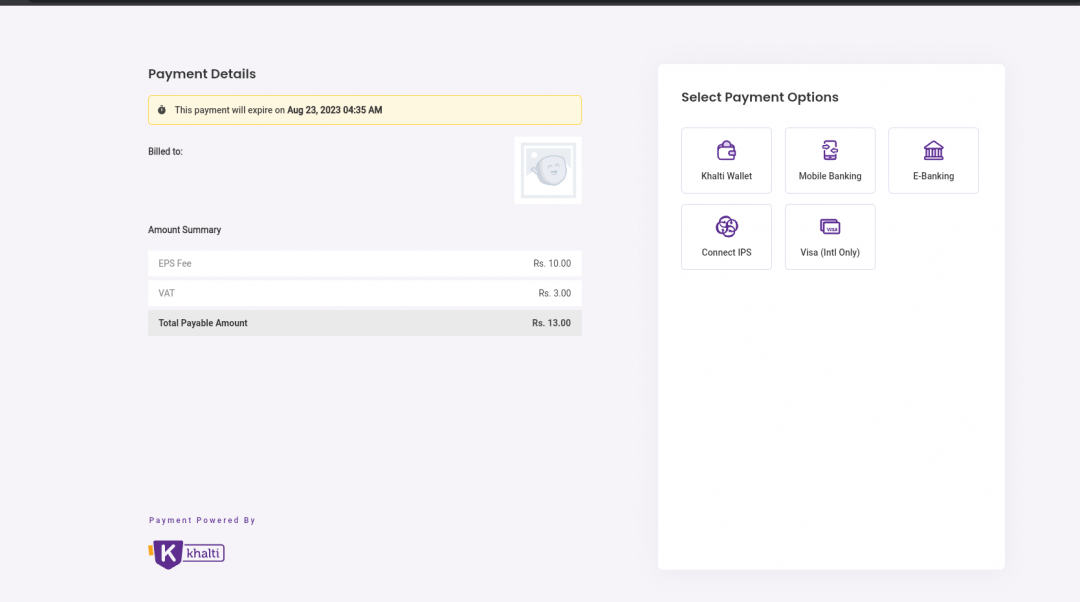Image resolution: width=1080 pixels, height=602 pixels.
Task: Click the stopwatch icon in expiry notice
Action: coord(162,110)
